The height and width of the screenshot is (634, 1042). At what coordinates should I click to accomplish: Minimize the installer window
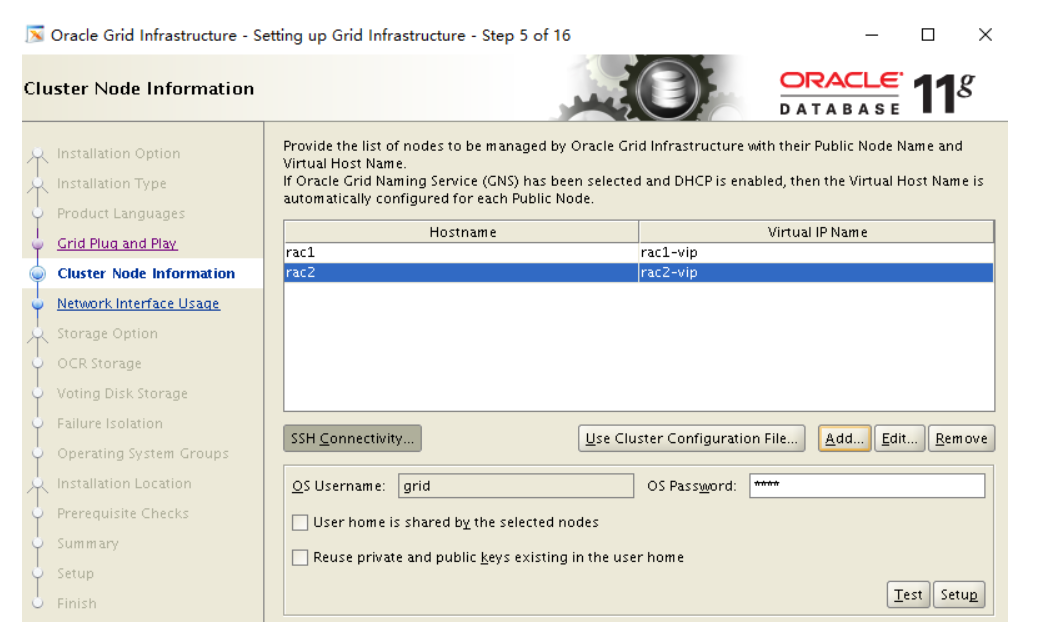coord(872,35)
